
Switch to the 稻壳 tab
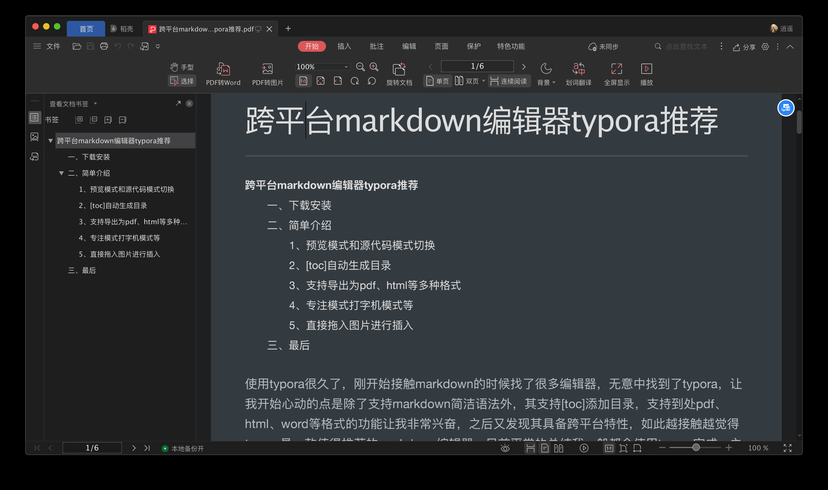(x=122, y=29)
